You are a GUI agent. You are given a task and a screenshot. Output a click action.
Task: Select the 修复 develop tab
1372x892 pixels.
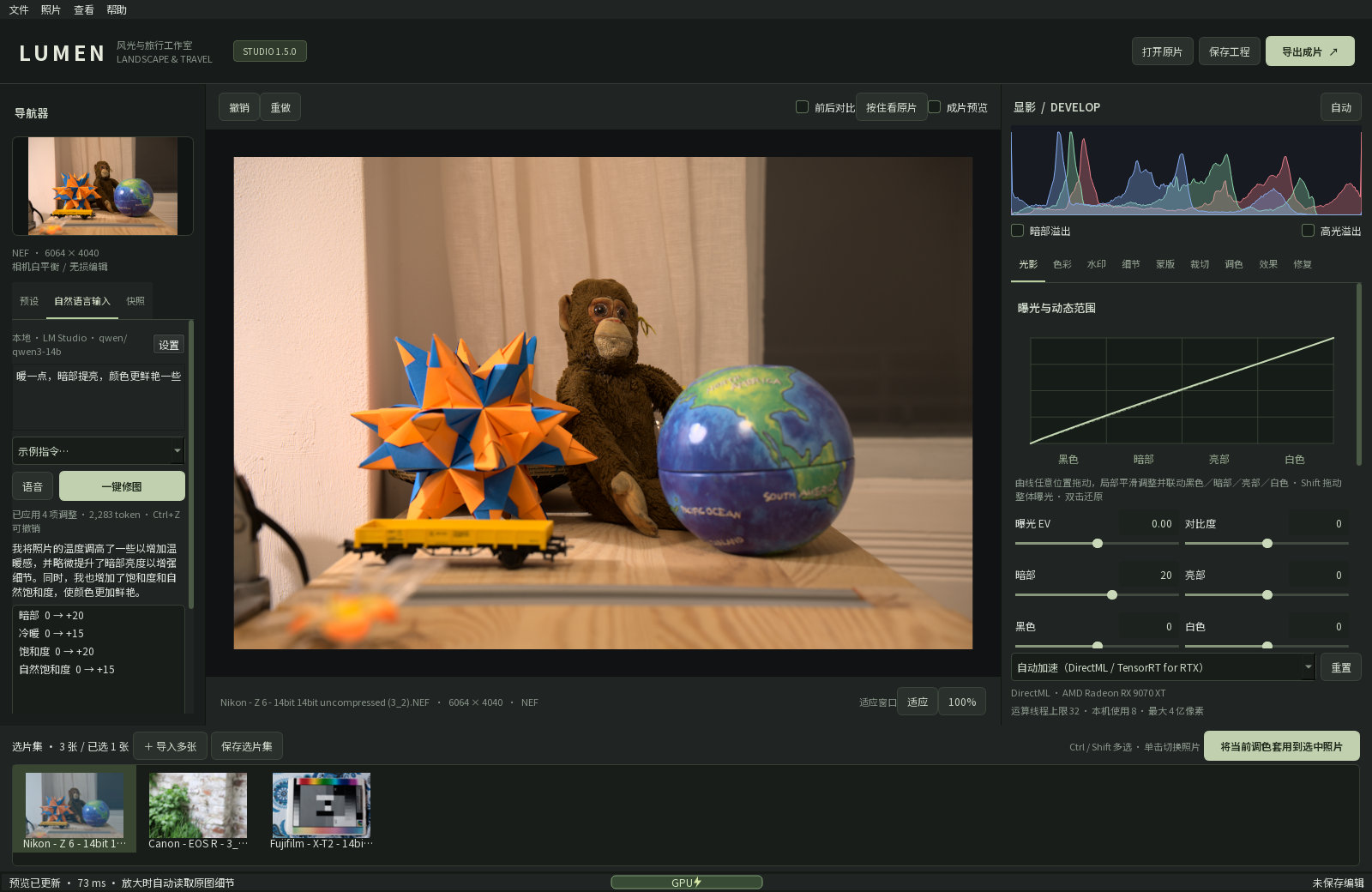click(x=1303, y=264)
